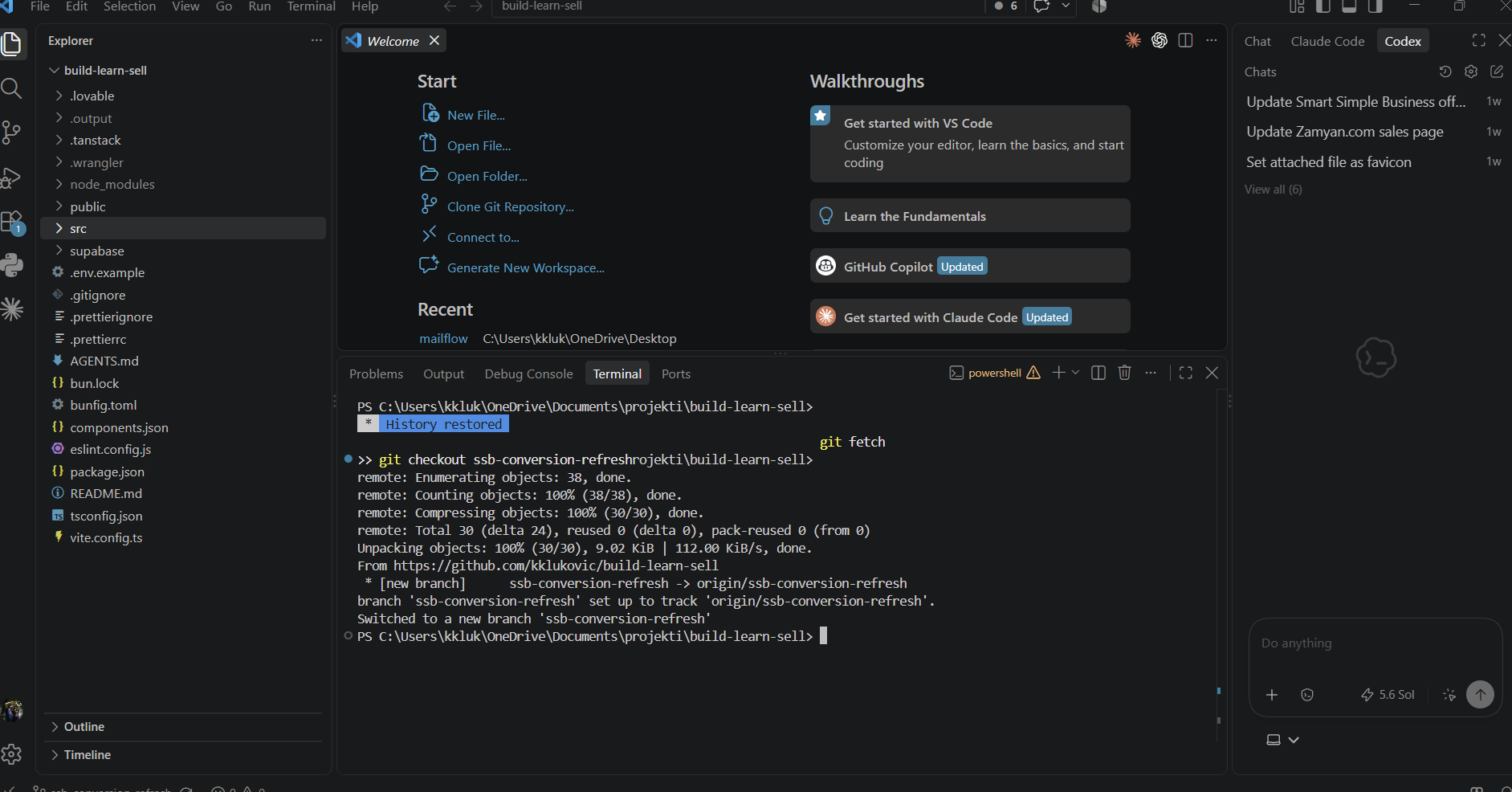
Task: Click the Do anything chat input
Action: pos(1375,643)
